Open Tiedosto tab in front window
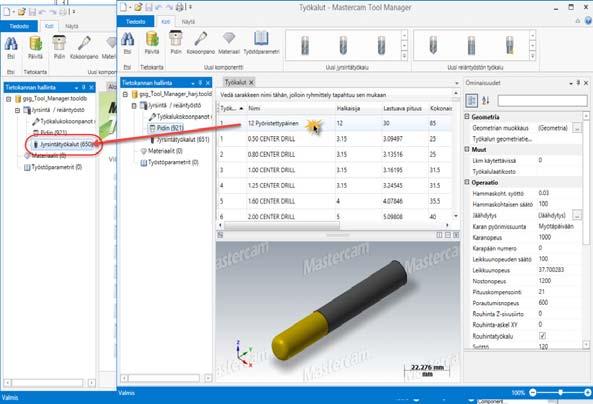The height and width of the screenshot is (404, 593). (135, 21)
